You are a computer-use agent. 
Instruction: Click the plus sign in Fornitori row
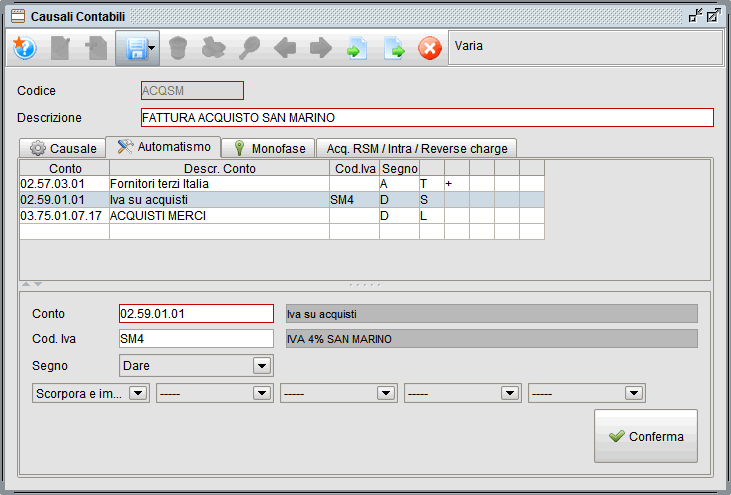[x=448, y=184]
